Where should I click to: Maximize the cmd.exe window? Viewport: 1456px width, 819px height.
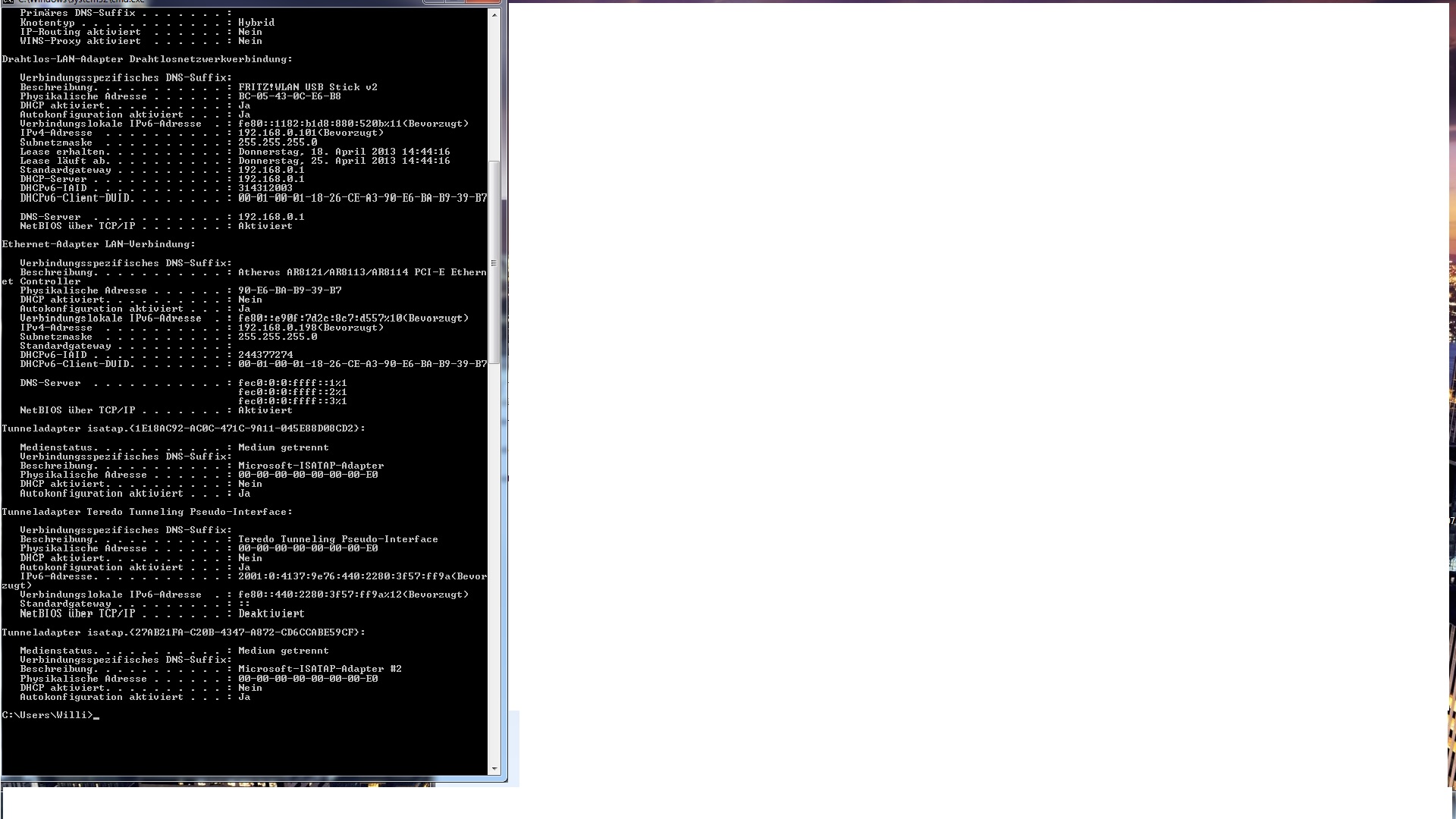(x=455, y=2)
